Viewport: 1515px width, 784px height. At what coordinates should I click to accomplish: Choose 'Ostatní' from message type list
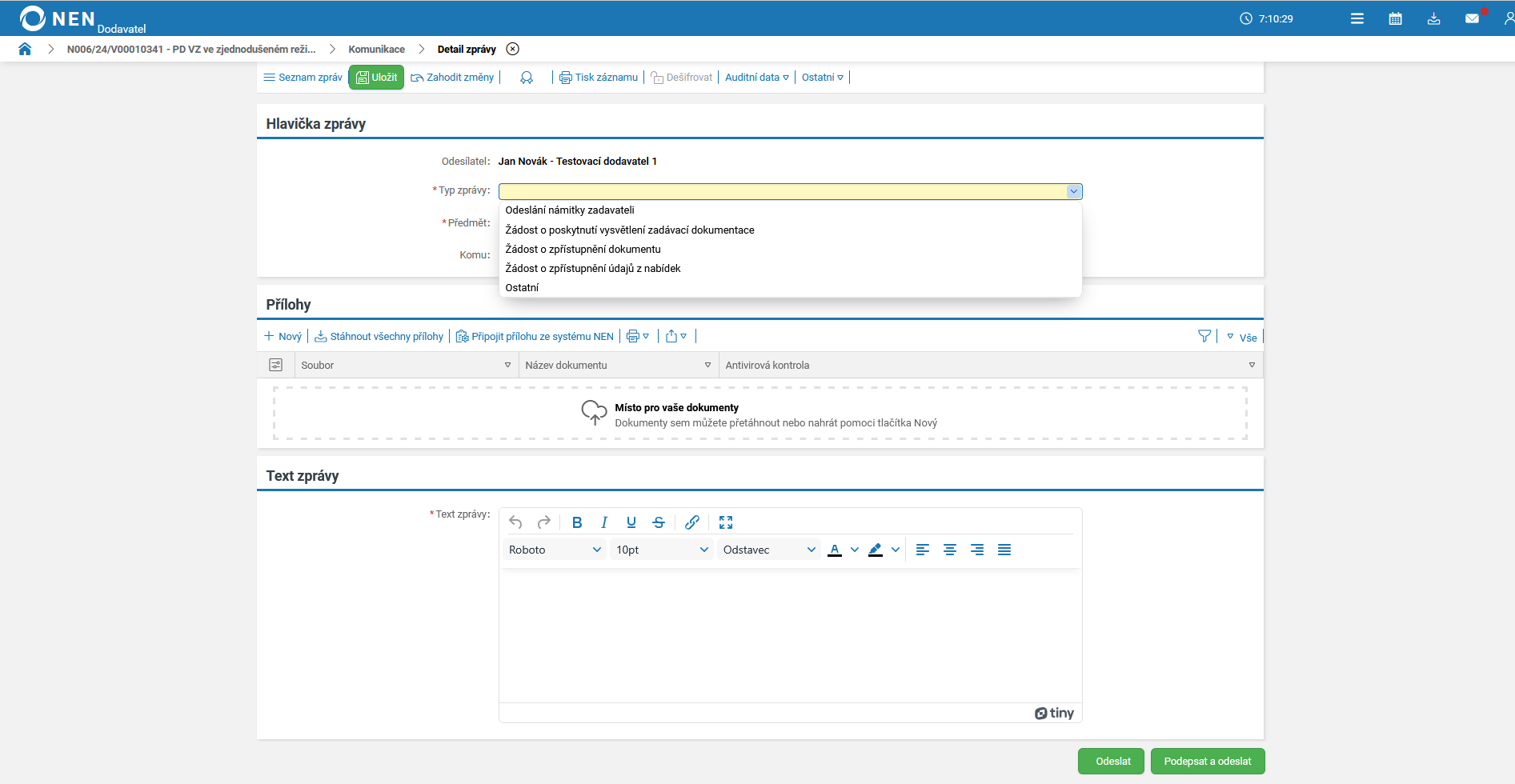pos(522,288)
